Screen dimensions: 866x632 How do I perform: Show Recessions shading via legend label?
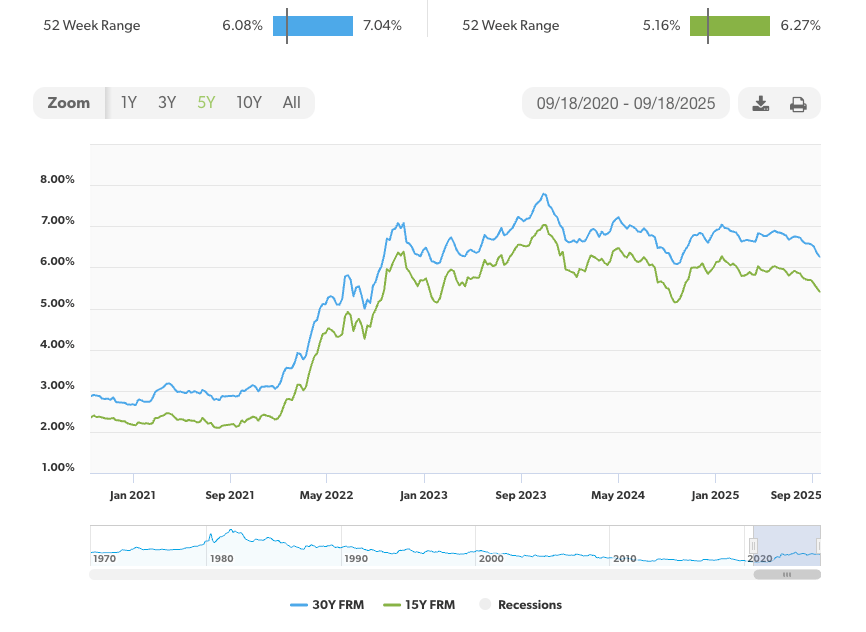pyautogui.click(x=529, y=605)
